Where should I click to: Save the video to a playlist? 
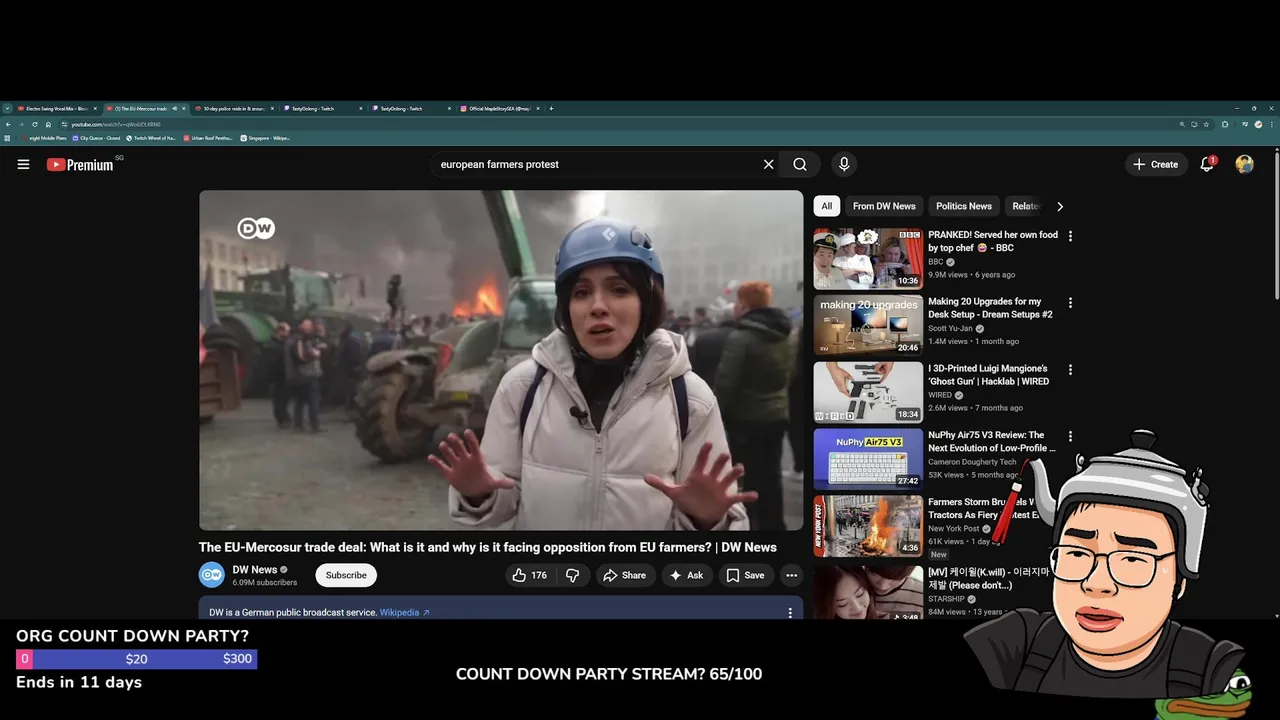(745, 575)
